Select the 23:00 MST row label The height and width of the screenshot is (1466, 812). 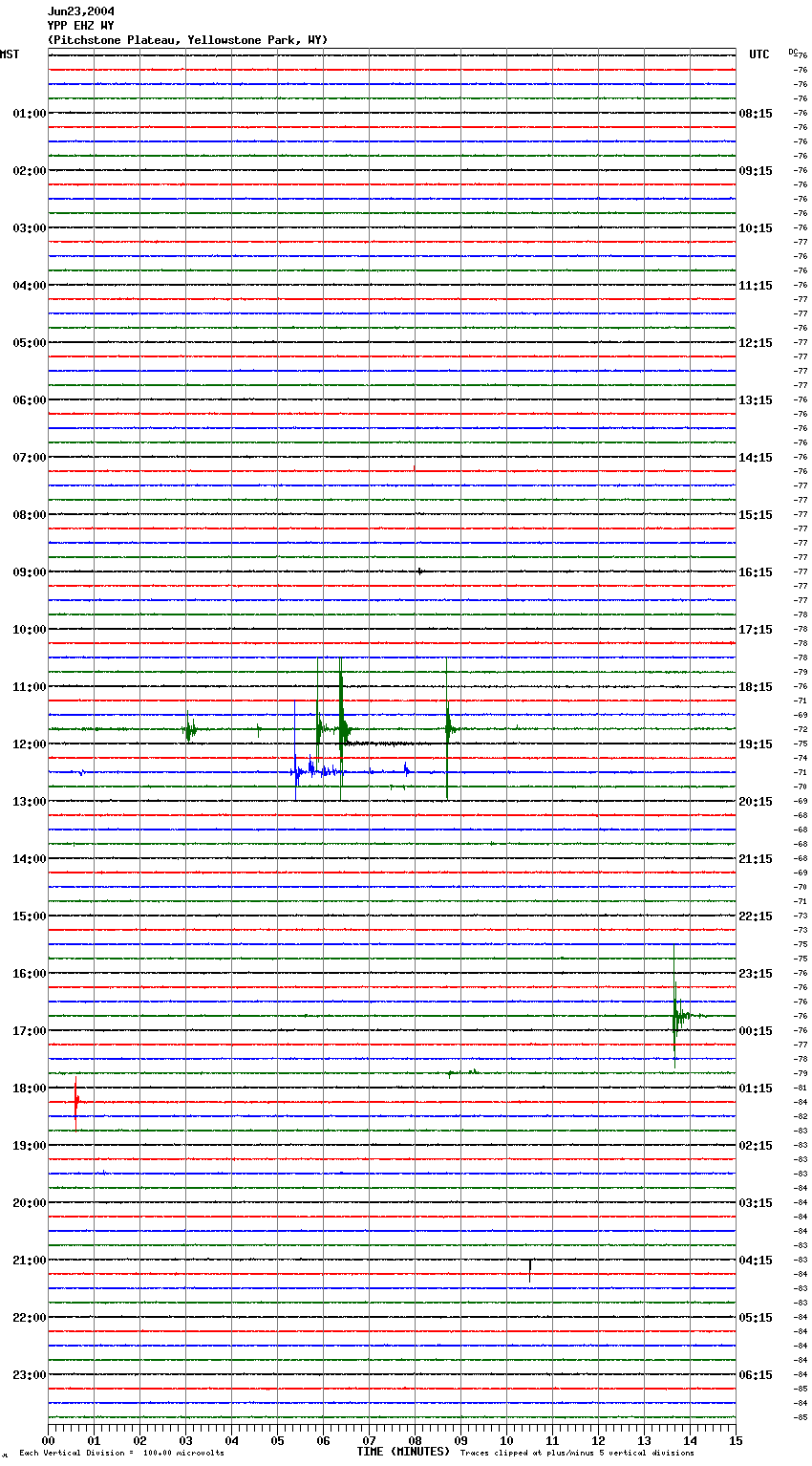tap(29, 1374)
